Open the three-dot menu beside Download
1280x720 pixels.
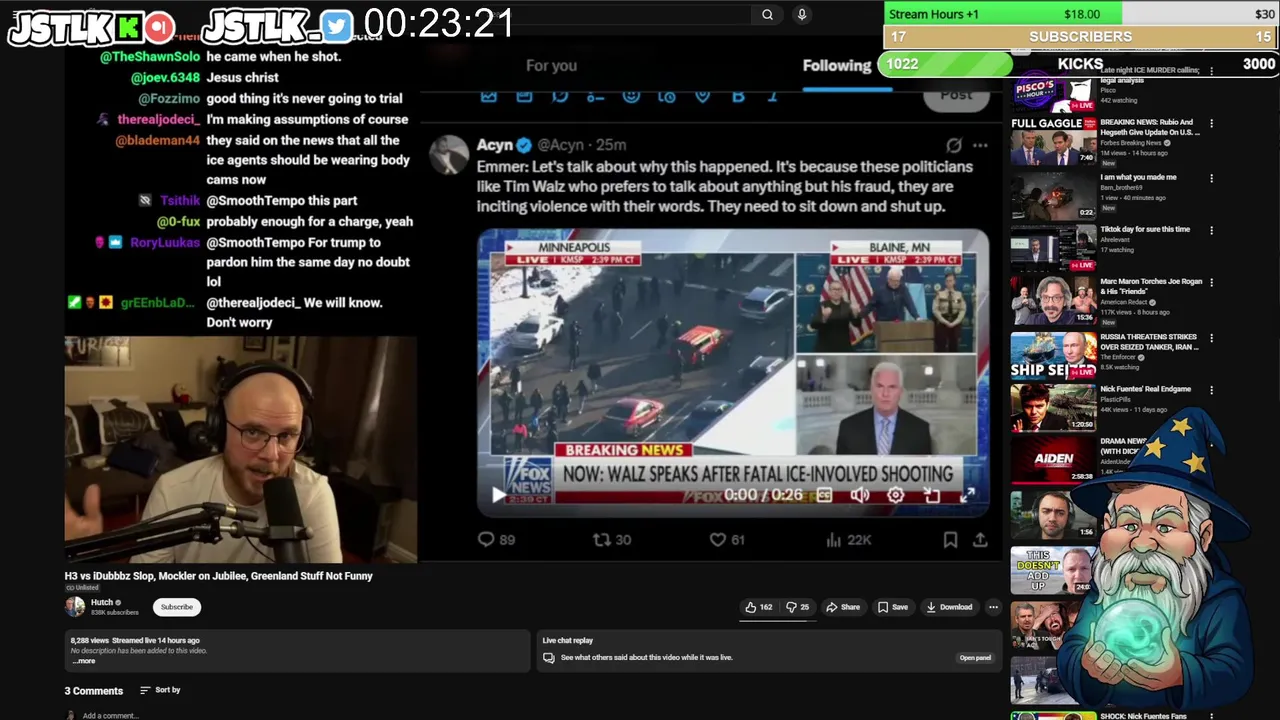point(993,607)
